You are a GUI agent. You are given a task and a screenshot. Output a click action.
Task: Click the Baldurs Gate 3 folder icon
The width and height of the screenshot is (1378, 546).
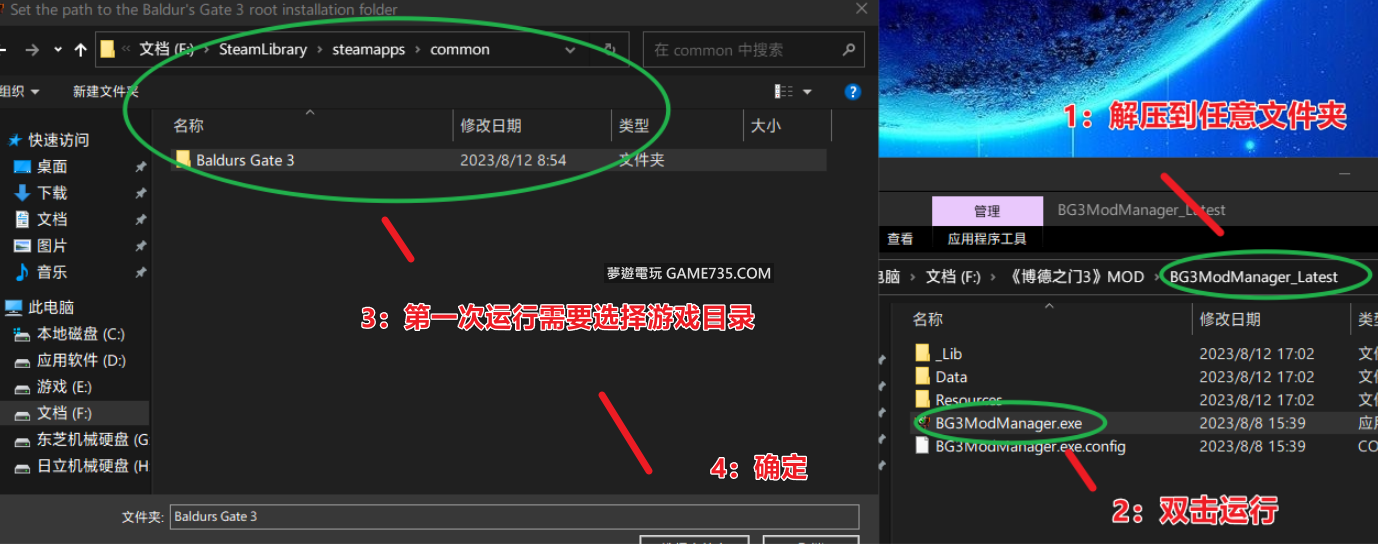[x=182, y=159]
